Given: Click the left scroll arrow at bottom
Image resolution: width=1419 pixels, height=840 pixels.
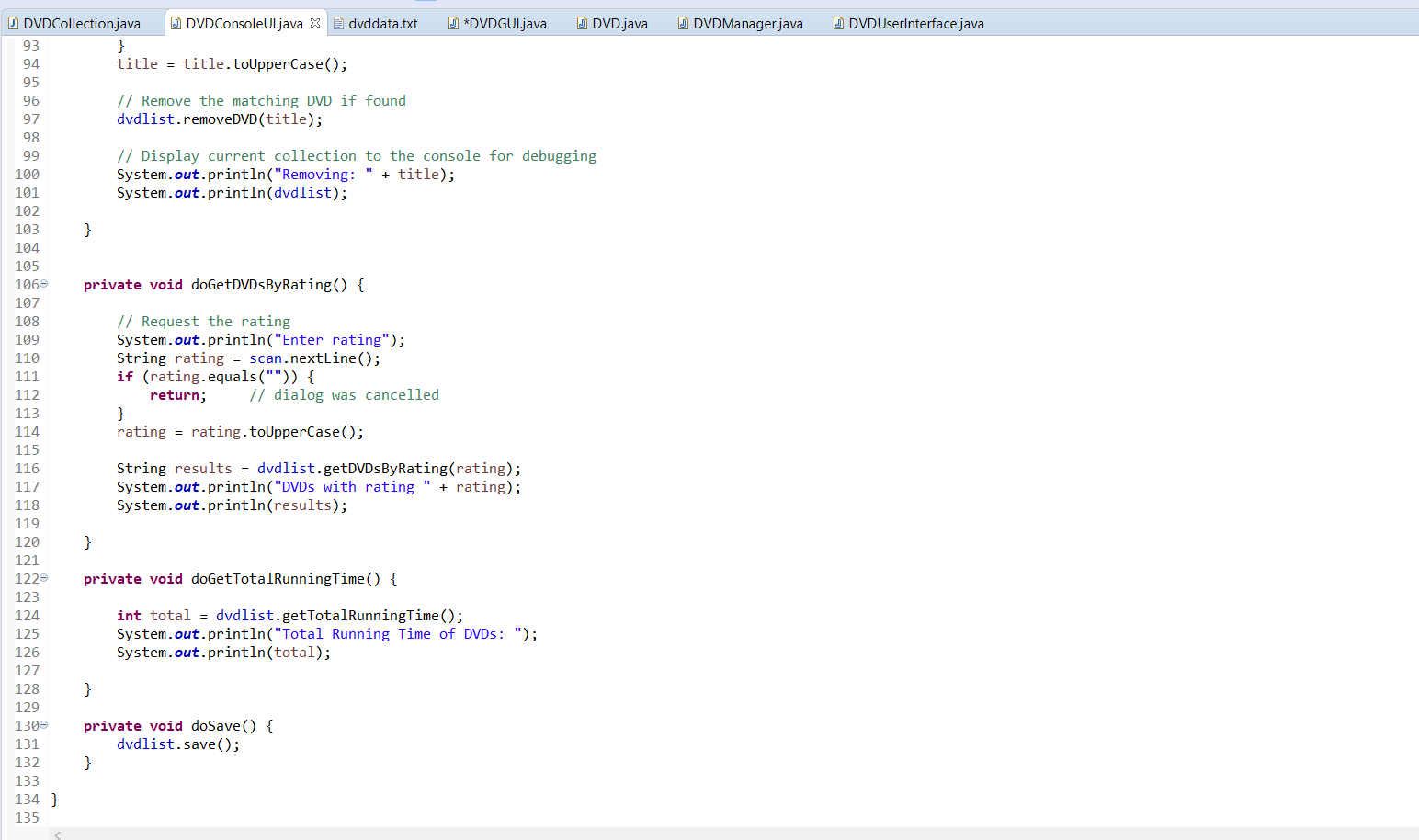Looking at the screenshot, I should click(57, 834).
